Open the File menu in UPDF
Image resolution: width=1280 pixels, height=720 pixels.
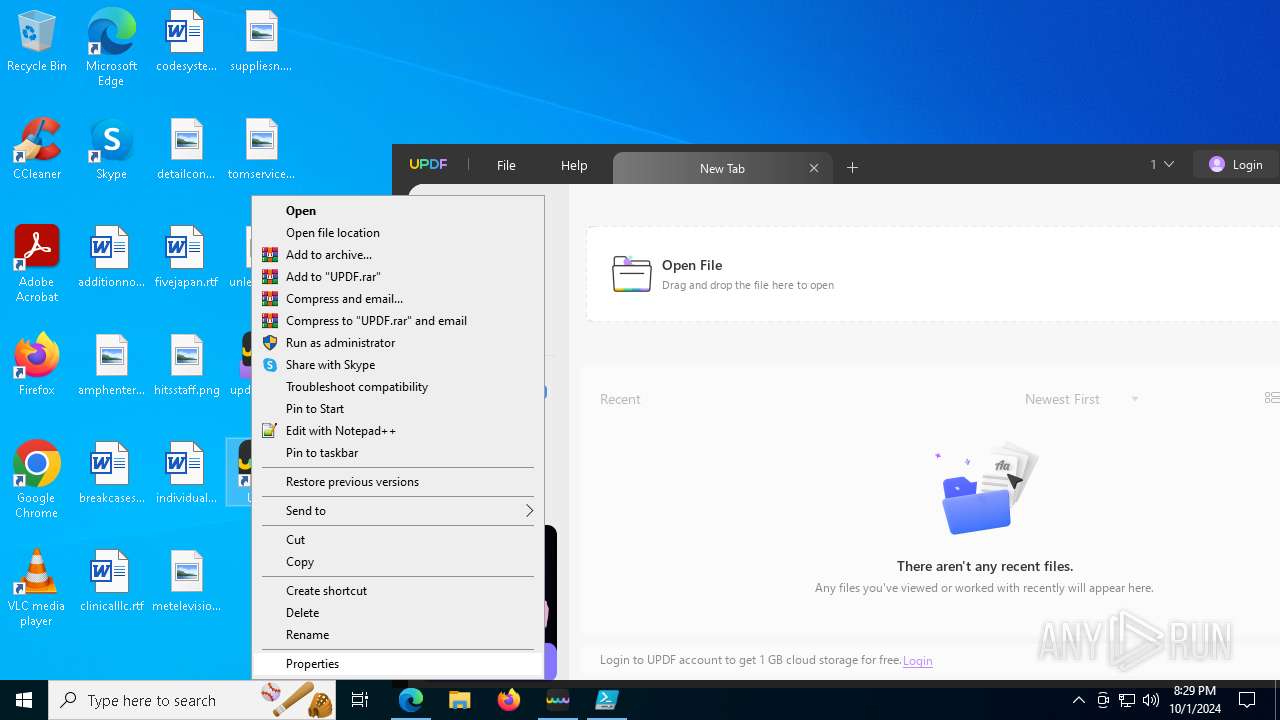pos(506,165)
